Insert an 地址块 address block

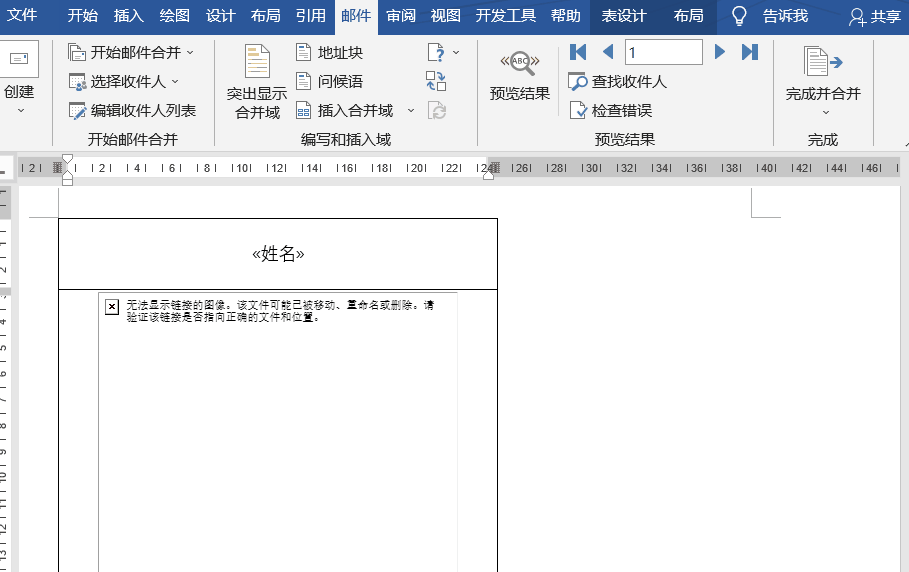(x=329, y=52)
